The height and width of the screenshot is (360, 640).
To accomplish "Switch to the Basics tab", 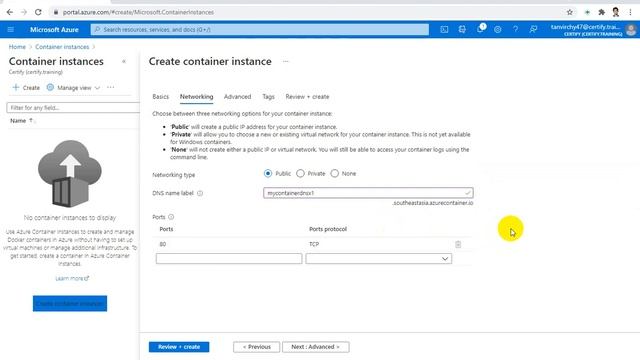I will tap(160, 97).
